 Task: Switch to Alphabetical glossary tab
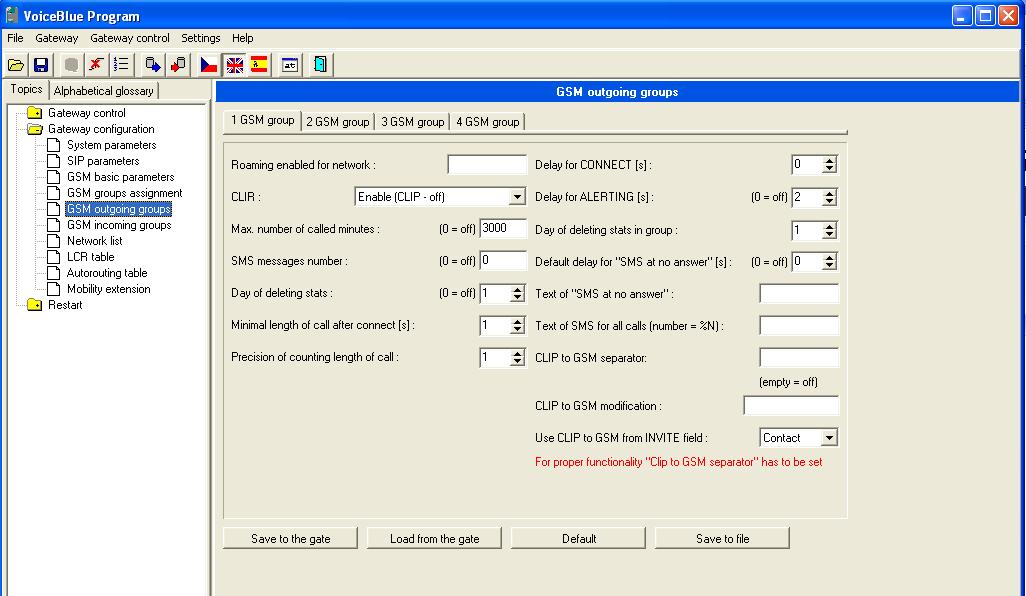(x=103, y=91)
